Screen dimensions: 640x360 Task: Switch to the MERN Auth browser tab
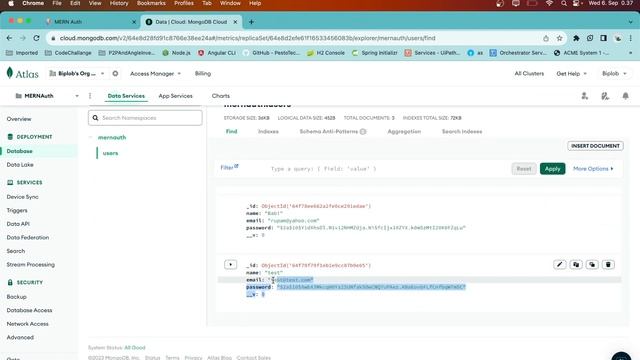(x=91, y=22)
